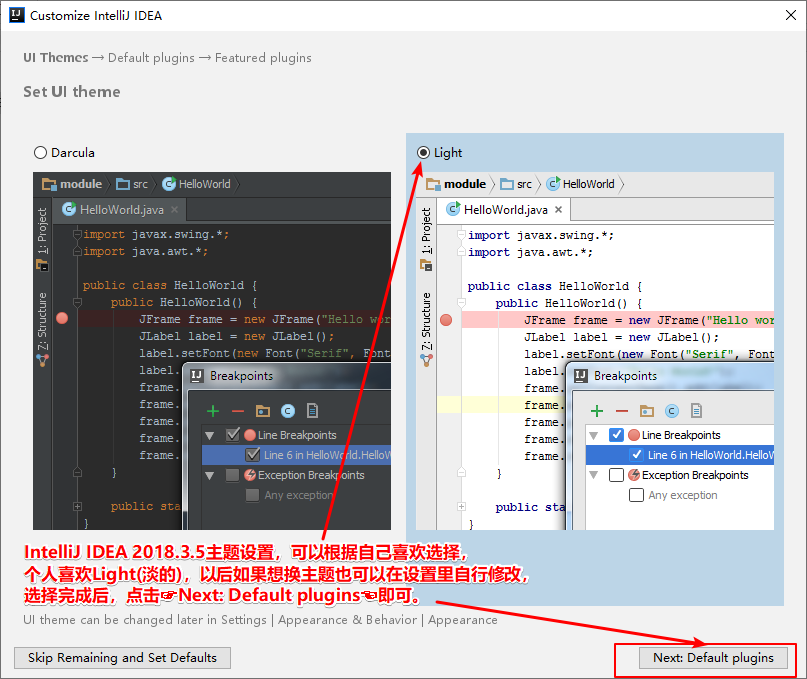Collapse the Exception Breakpoints tree node
Image resolution: width=807 pixels, height=679 pixels.
(594, 475)
